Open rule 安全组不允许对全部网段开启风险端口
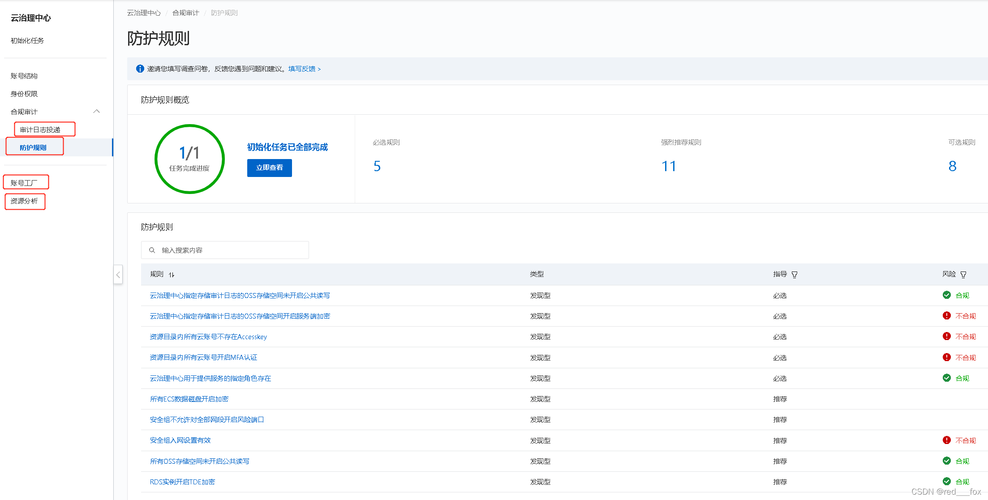 (207, 419)
